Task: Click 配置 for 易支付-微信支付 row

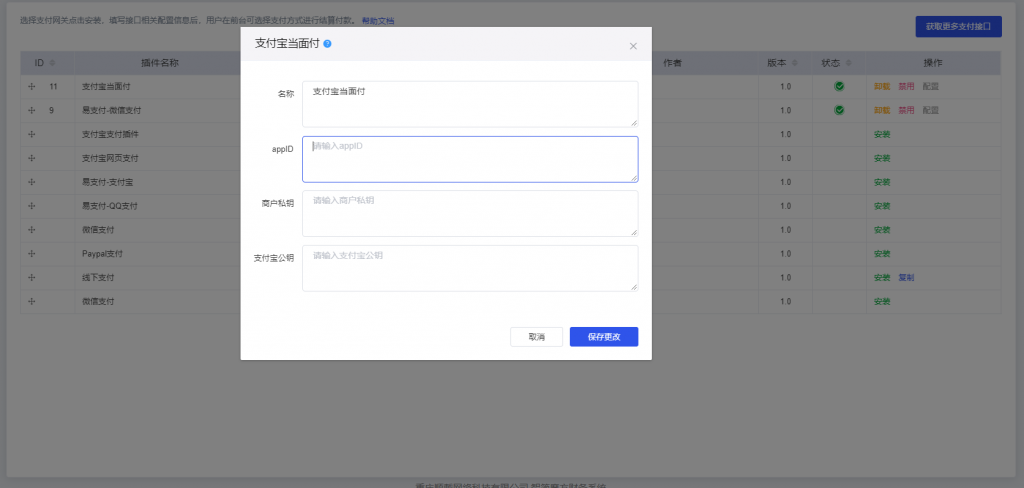Action: click(x=931, y=110)
